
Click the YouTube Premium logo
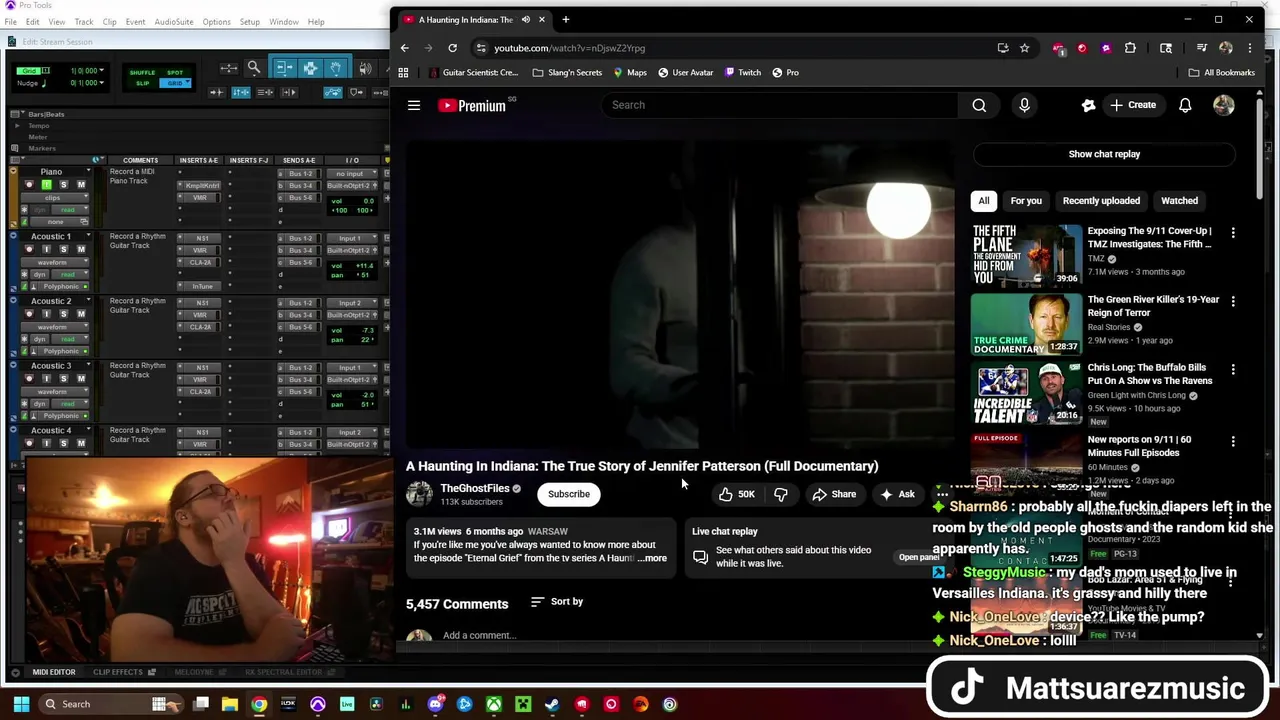tap(473, 105)
